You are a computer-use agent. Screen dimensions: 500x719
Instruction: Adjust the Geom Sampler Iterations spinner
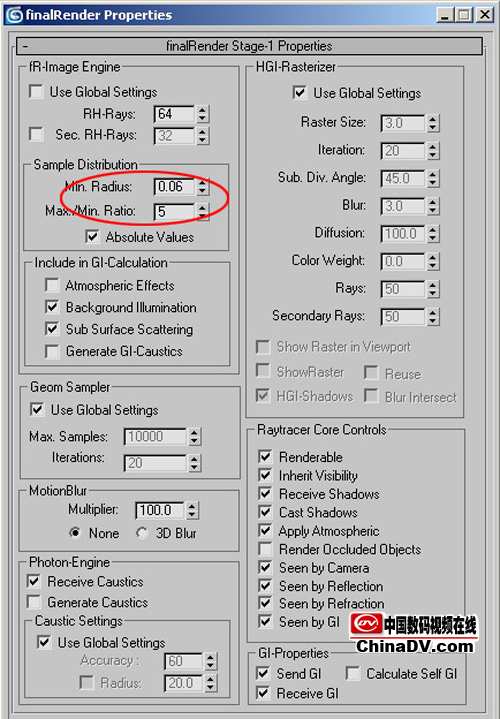pyautogui.click(x=194, y=463)
